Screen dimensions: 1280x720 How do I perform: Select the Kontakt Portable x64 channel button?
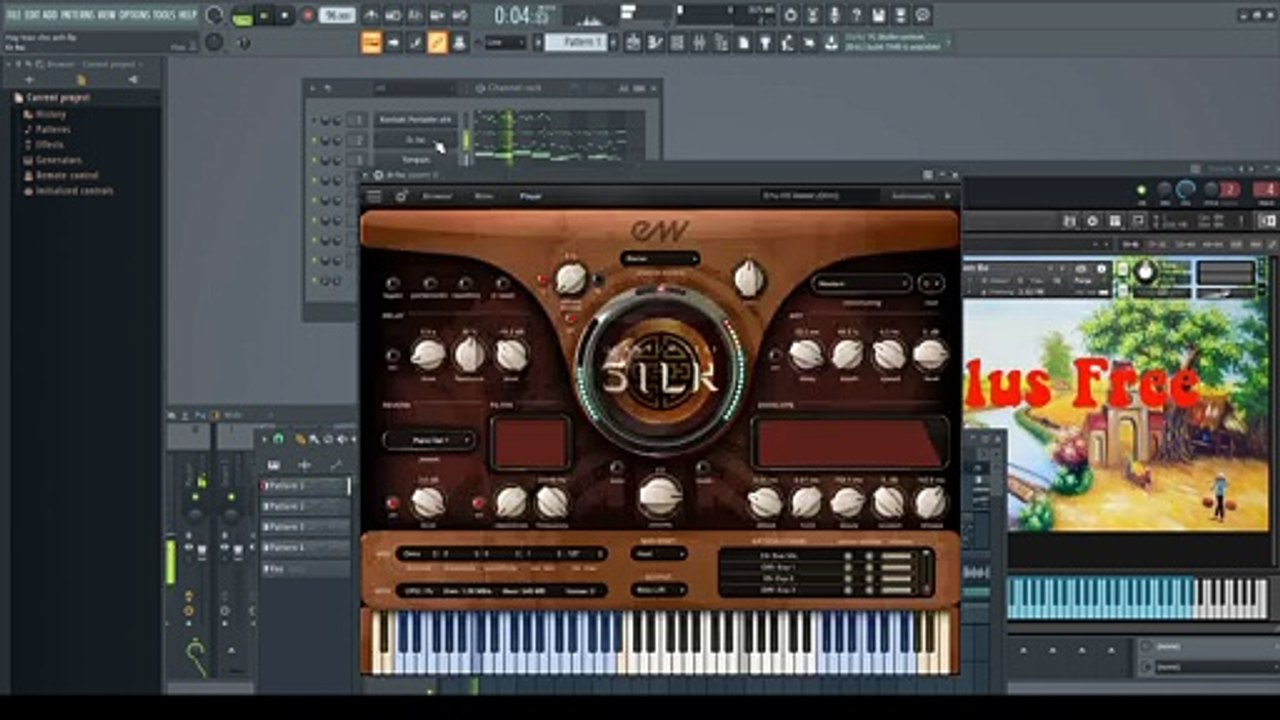click(415, 120)
